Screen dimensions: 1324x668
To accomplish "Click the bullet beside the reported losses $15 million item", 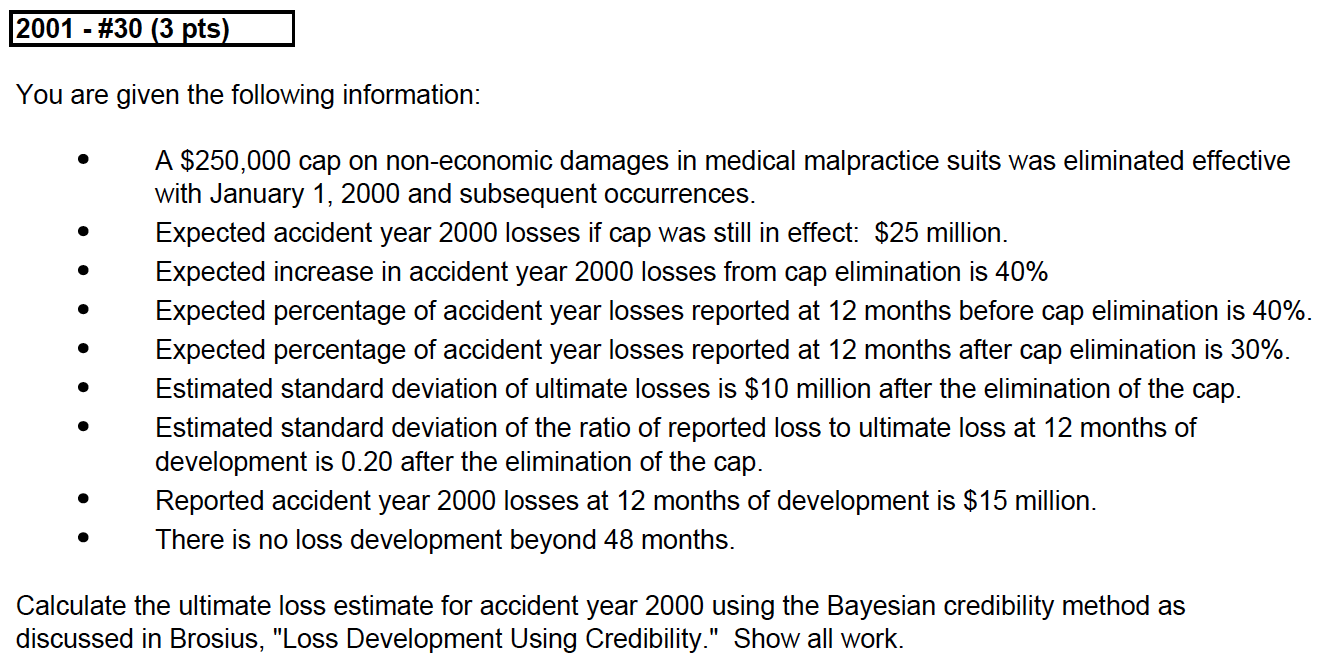I will 84,500.
